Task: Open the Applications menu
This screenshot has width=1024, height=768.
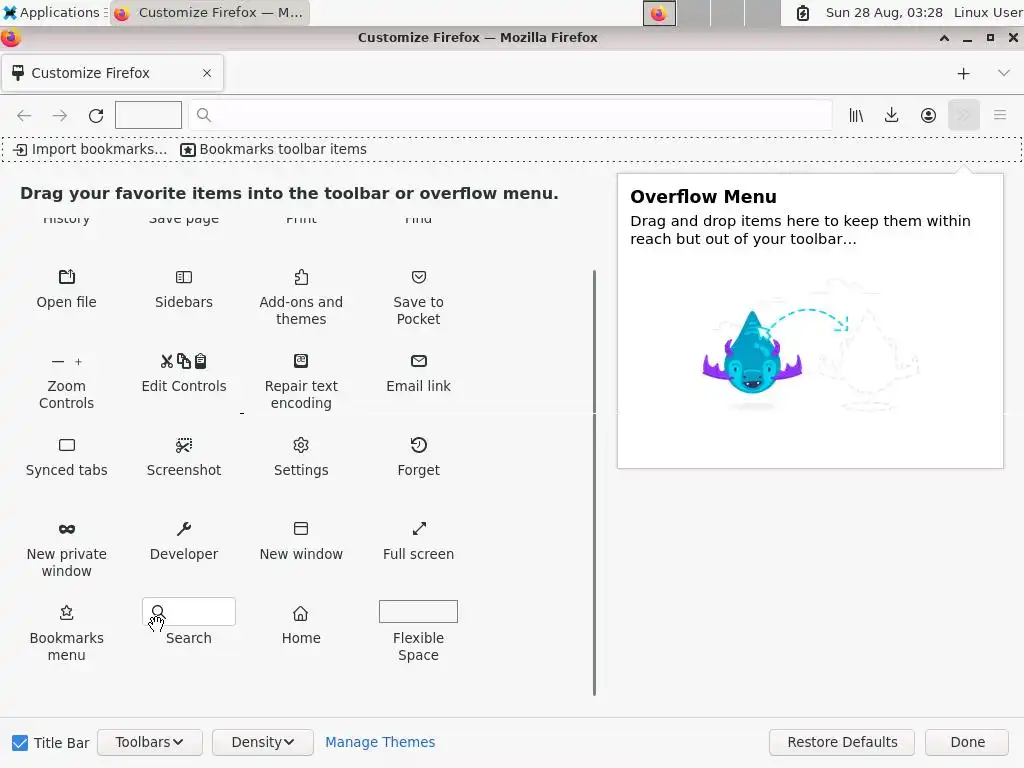Action: [54, 12]
